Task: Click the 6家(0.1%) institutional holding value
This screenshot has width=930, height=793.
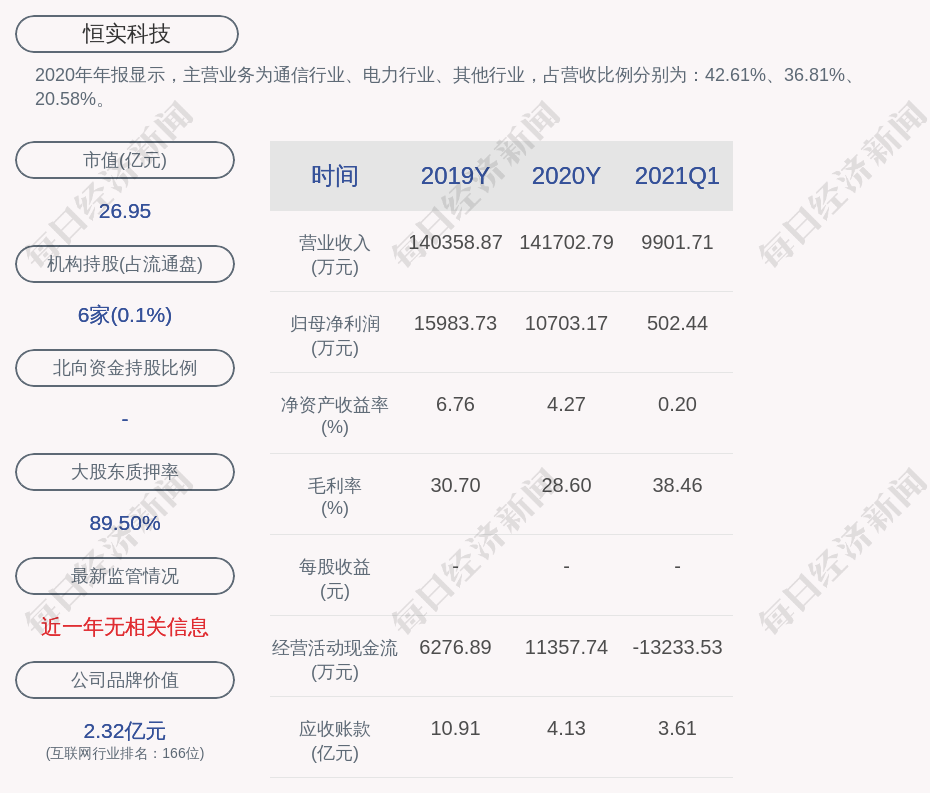Action: point(125,315)
